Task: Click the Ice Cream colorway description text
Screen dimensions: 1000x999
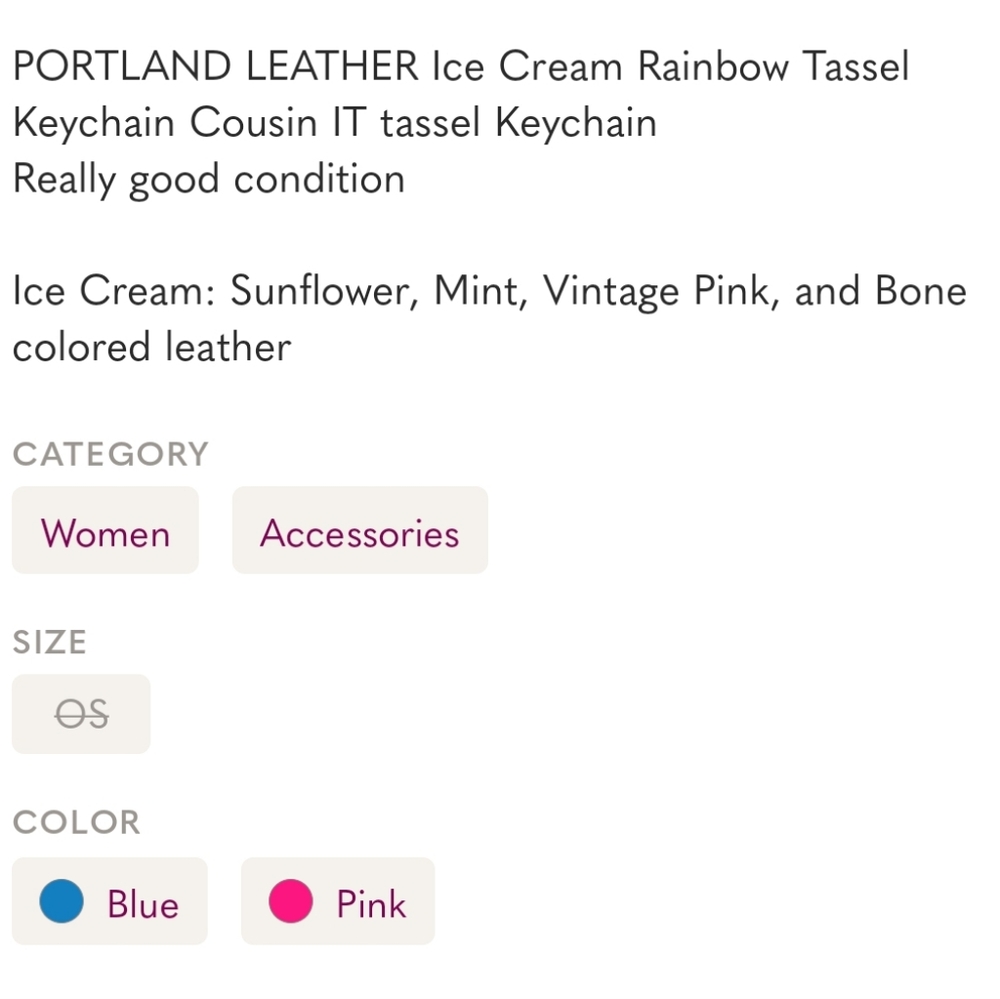Action: pyautogui.click(x=488, y=291)
